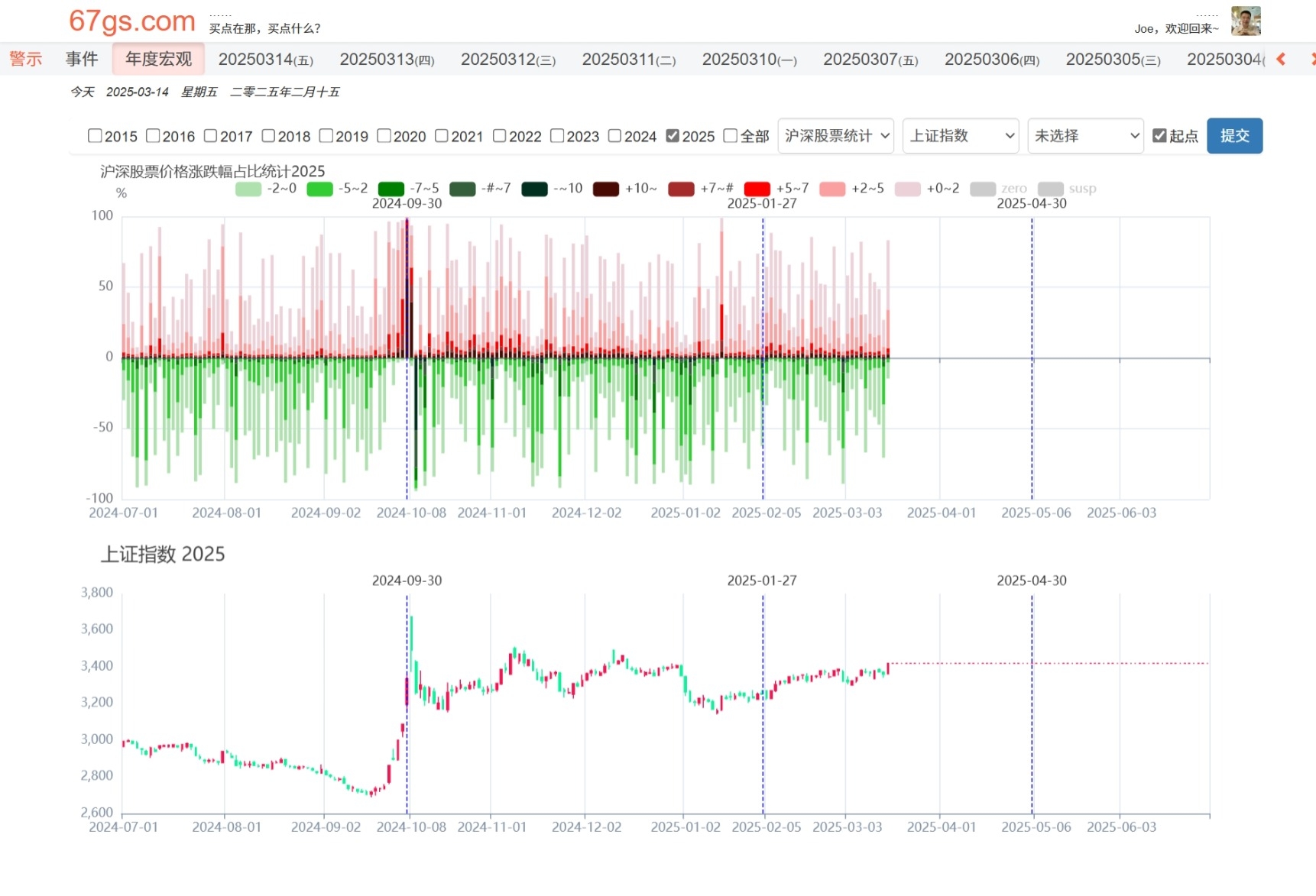Tick the 2021 year checkbox
This screenshot has width=1316, height=896.
442,136
